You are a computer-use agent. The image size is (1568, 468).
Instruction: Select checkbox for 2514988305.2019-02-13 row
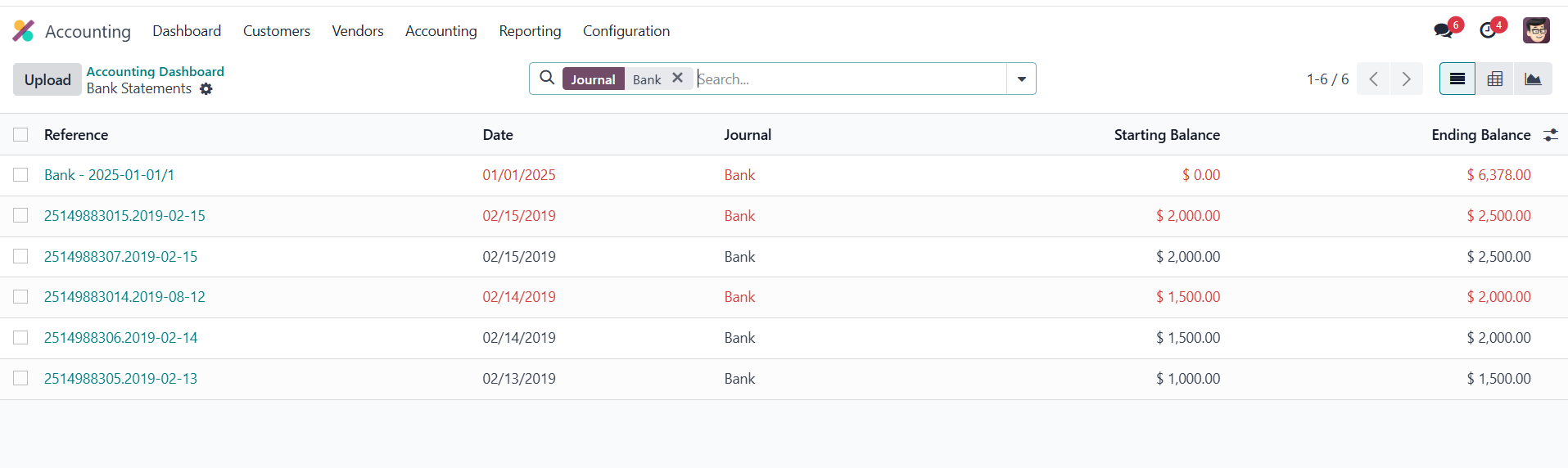coord(20,379)
